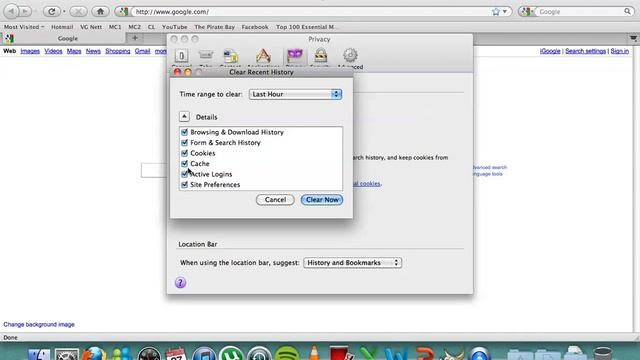Click Change background image link
The image size is (640, 360).
pyautogui.click(x=39, y=324)
